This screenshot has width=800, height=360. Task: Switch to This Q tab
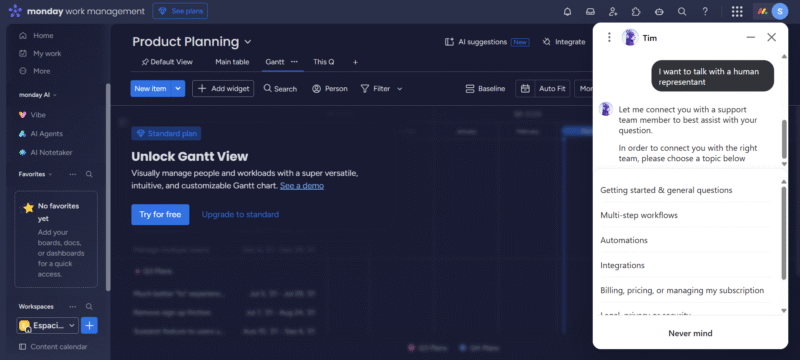(x=323, y=62)
